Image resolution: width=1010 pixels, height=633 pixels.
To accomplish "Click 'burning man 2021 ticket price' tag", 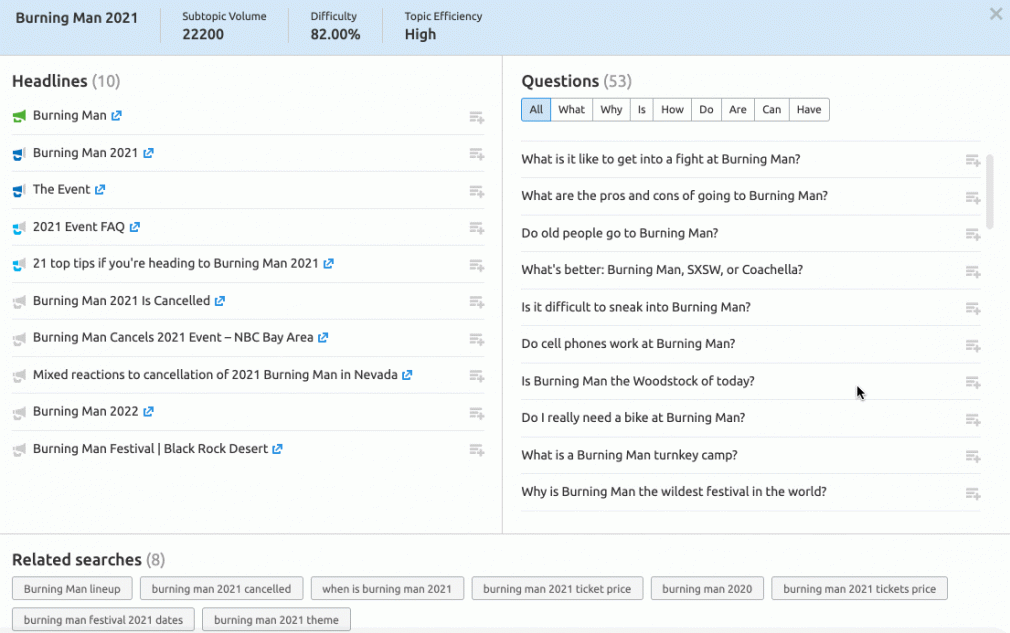I will pyautogui.click(x=557, y=589).
